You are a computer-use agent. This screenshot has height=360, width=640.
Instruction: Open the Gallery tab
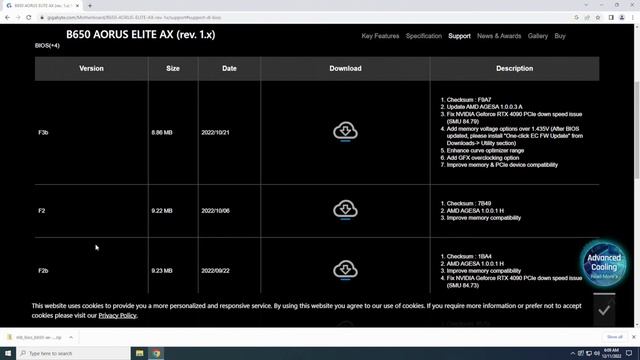[538, 36]
